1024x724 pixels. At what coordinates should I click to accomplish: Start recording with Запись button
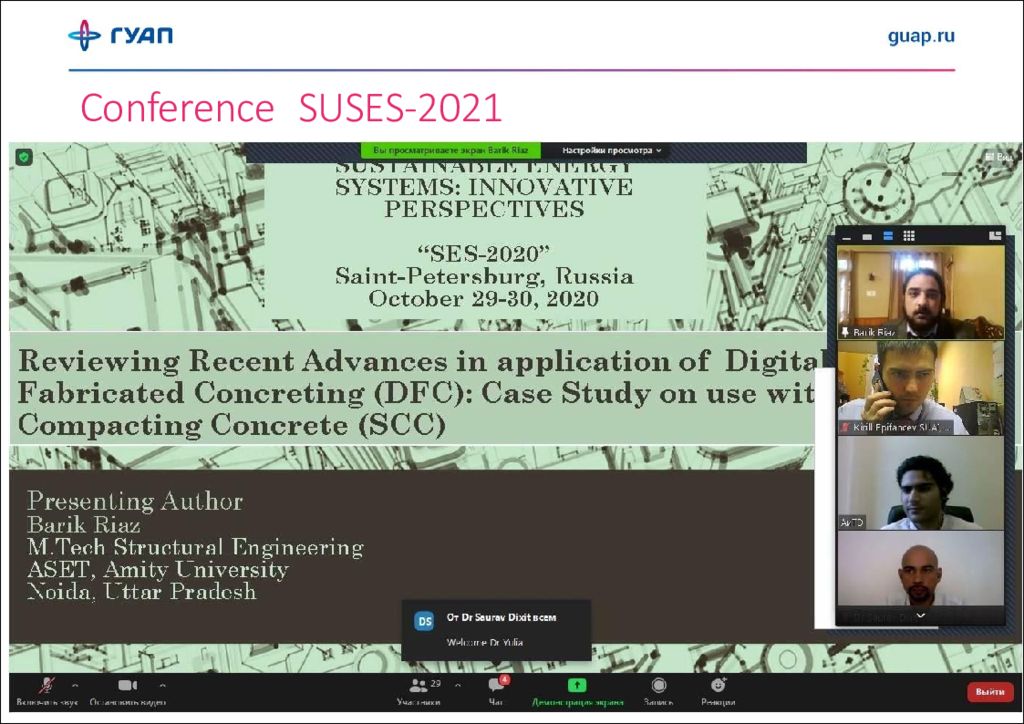click(658, 692)
